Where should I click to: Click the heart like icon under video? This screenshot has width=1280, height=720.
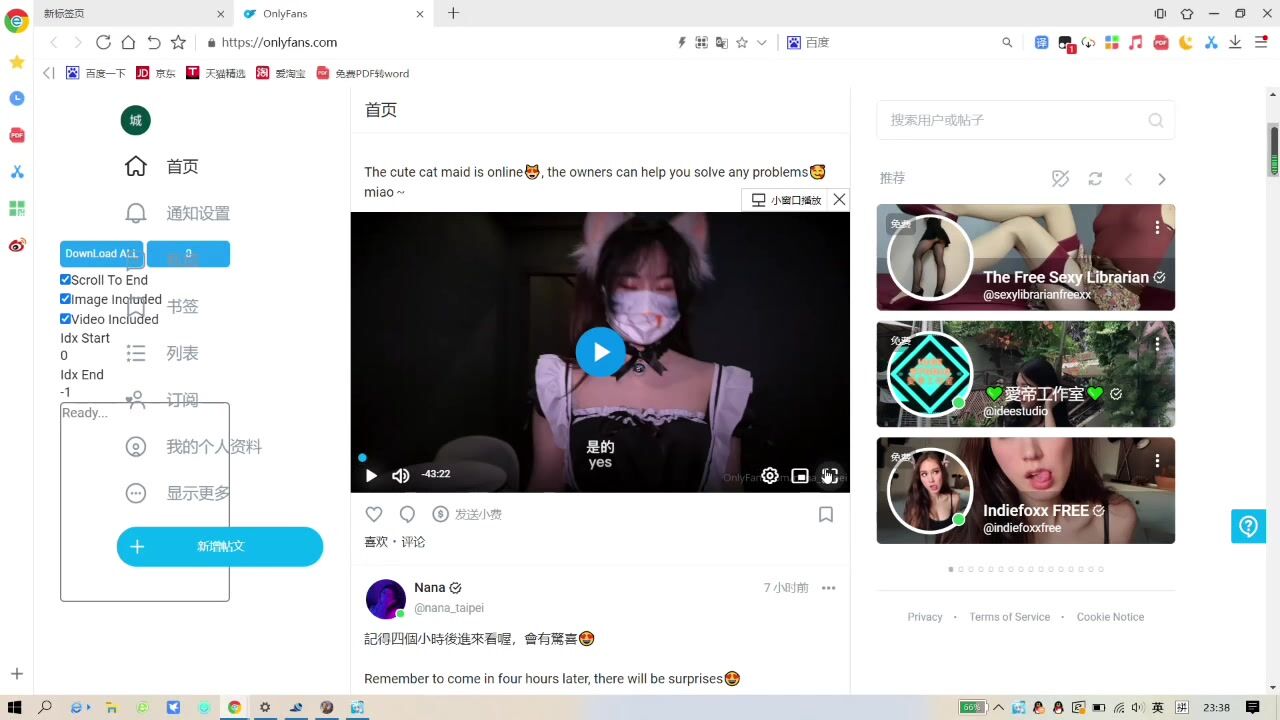(x=374, y=514)
